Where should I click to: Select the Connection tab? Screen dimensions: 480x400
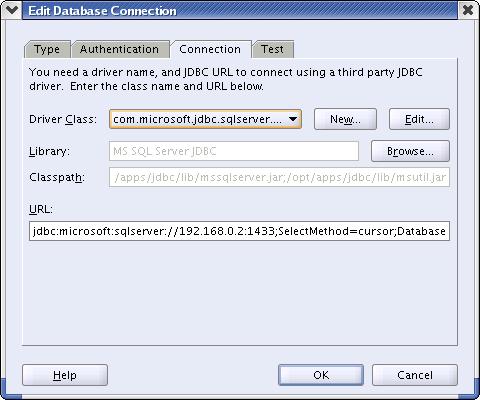click(210, 49)
